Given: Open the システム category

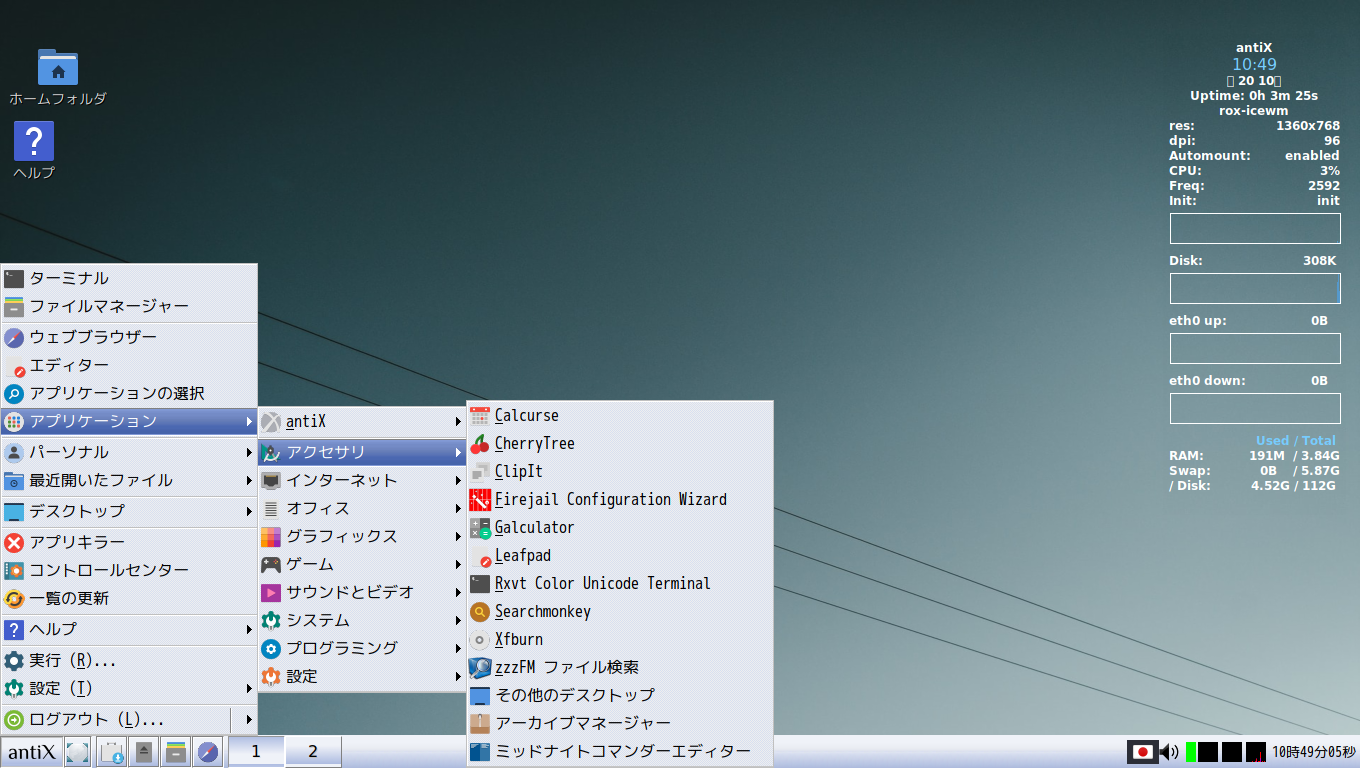Looking at the screenshot, I should point(362,620).
